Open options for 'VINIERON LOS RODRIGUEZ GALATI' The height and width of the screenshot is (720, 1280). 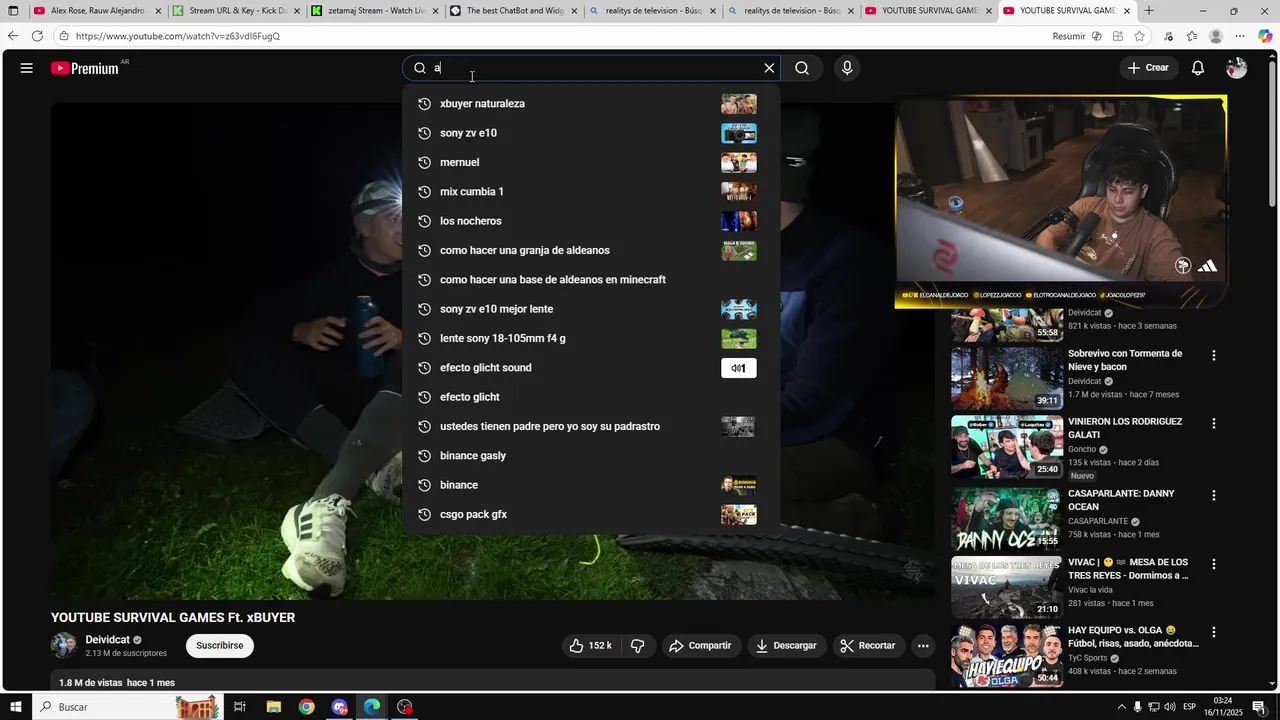tap(1214, 424)
